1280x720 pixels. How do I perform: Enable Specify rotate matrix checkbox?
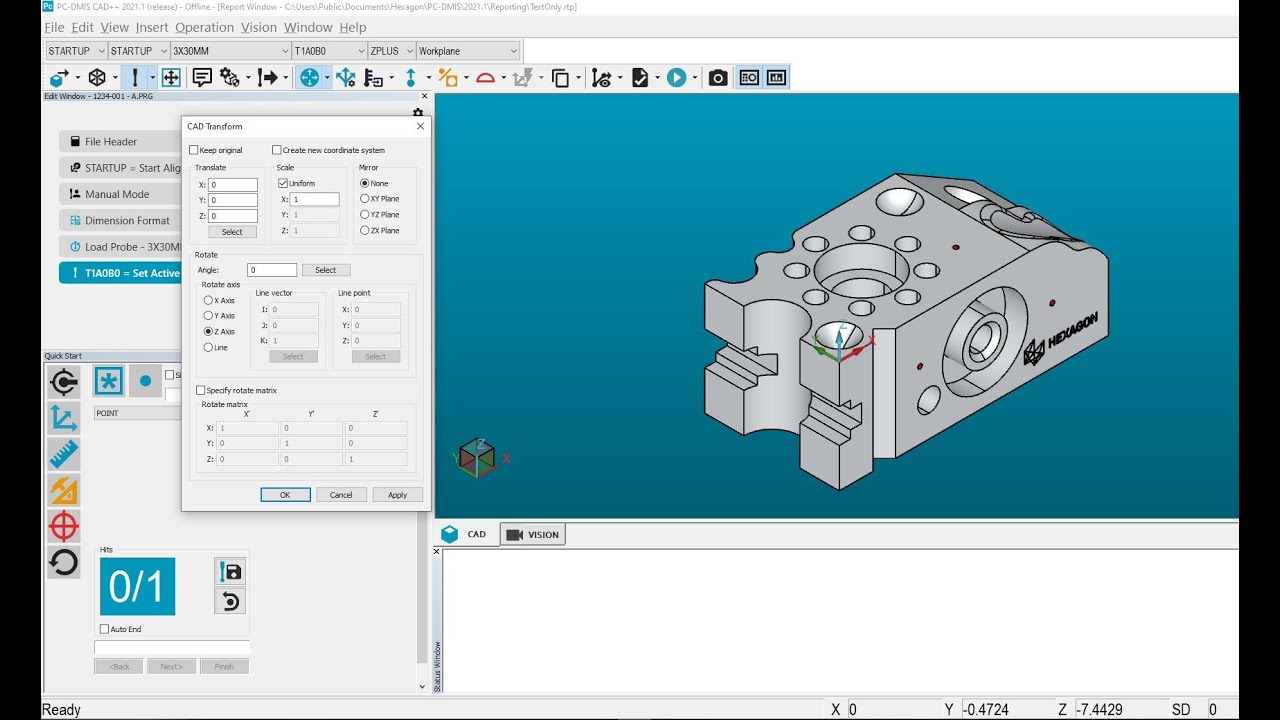(200, 390)
